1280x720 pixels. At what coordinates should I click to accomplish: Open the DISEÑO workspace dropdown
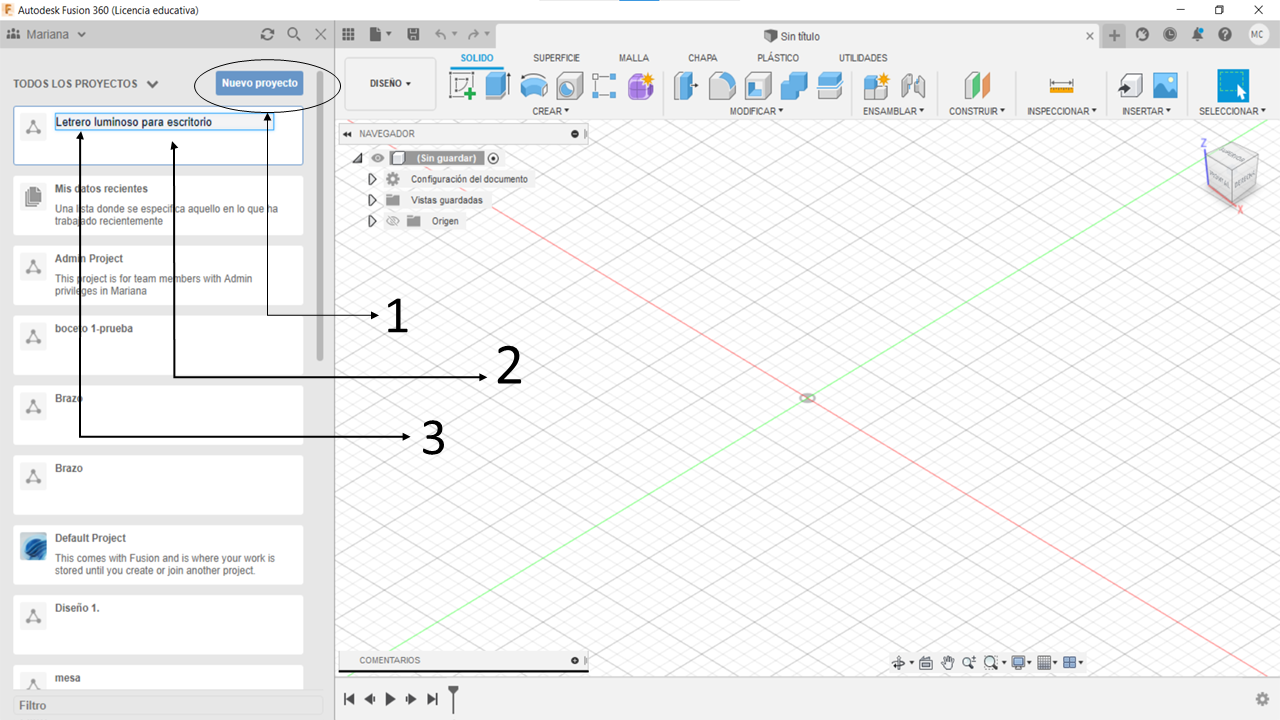tap(390, 83)
